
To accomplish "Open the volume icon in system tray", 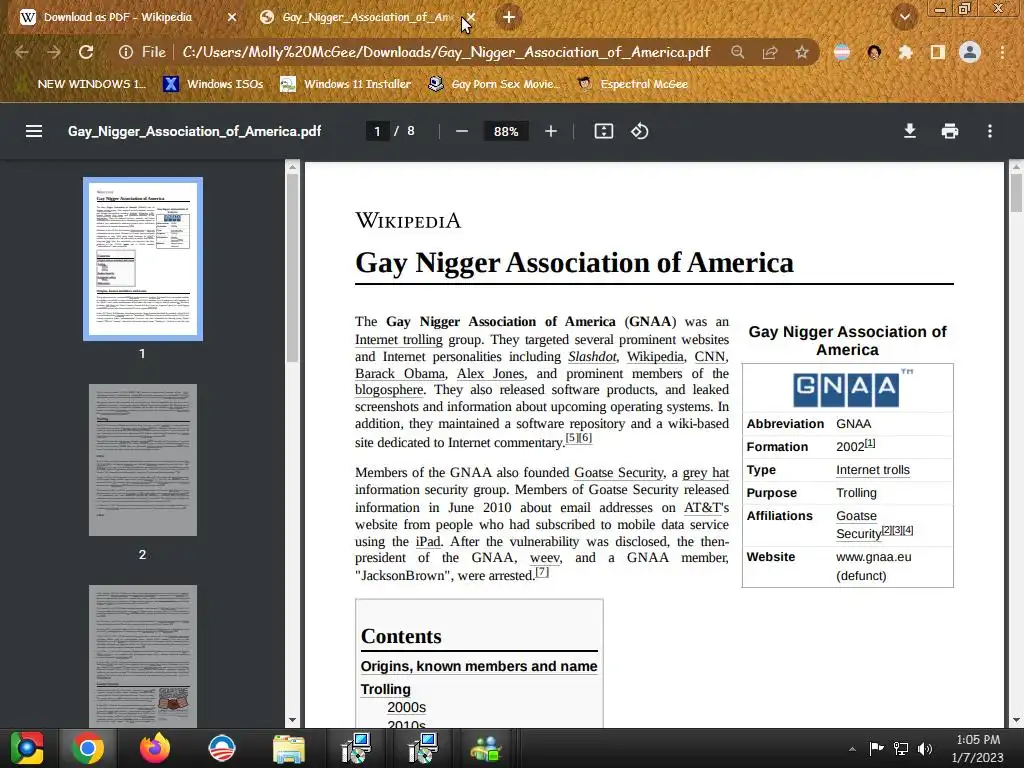I will [925, 748].
